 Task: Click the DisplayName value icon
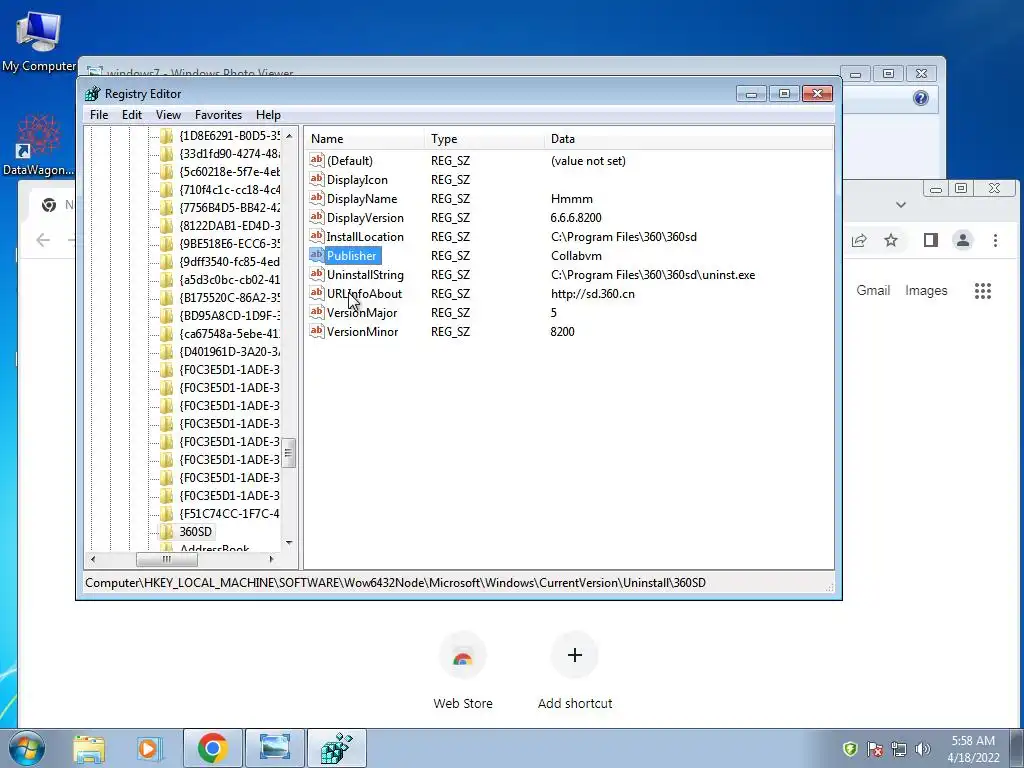317,198
